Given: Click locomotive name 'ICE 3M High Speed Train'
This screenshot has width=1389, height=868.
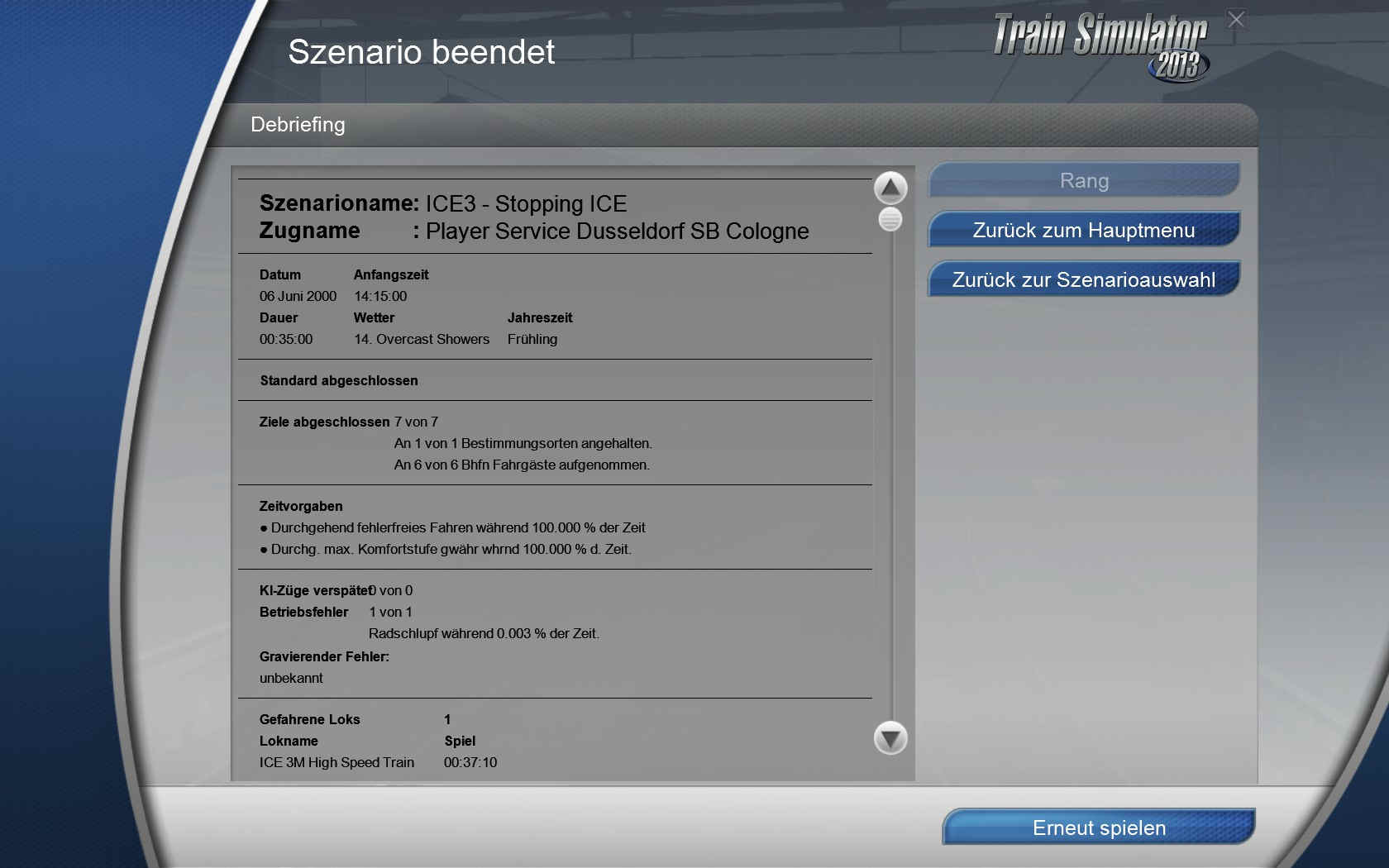Looking at the screenshot, I should coord(337,762).
